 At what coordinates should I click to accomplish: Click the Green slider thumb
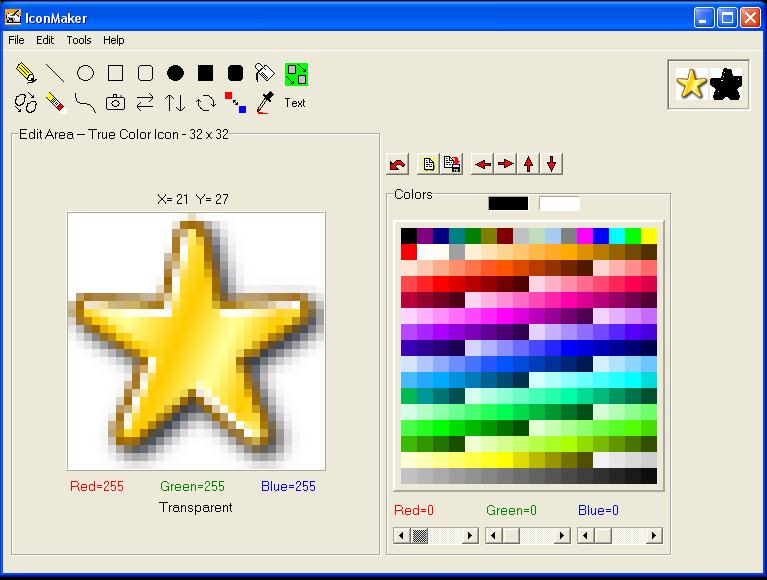[512, 536]
